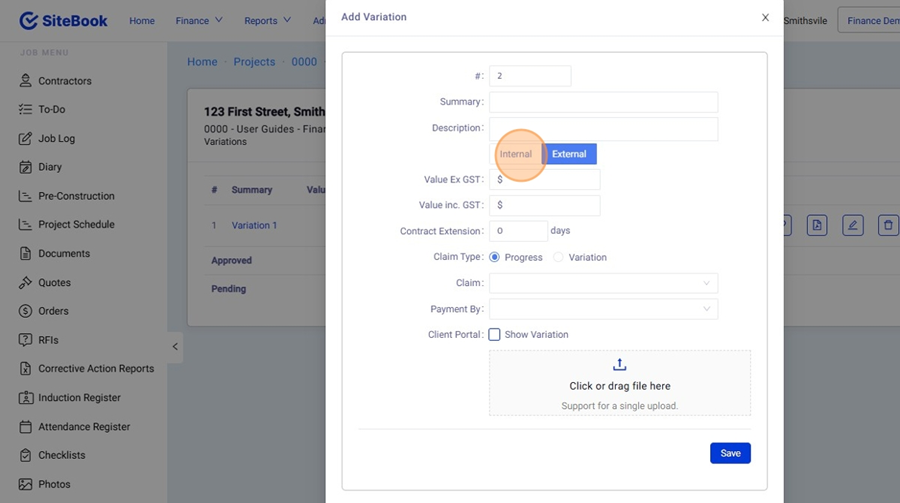This screenshot has width=900, height=503.
Task: Click the Contractors icon in job menu
Action: [25, 81]
